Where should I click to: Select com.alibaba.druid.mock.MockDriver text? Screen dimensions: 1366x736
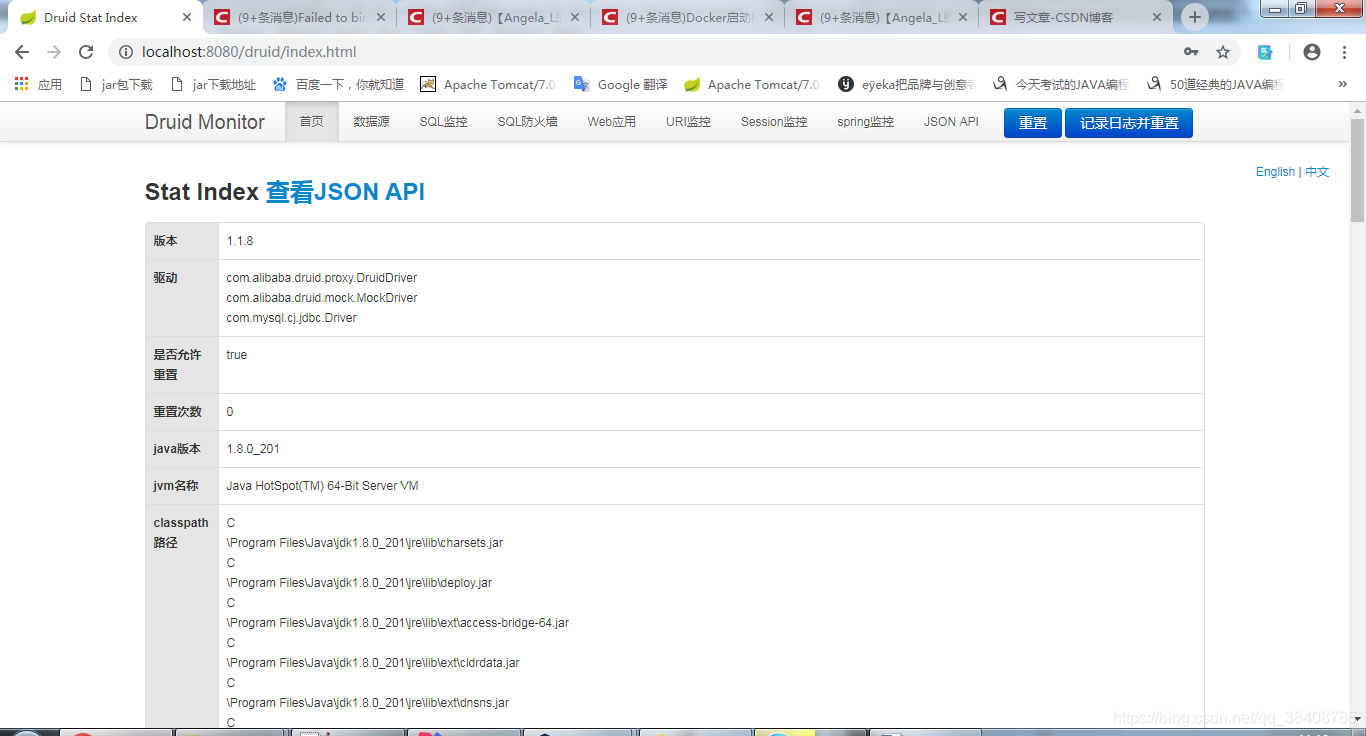pyautogui.click(x=322, y=298)
